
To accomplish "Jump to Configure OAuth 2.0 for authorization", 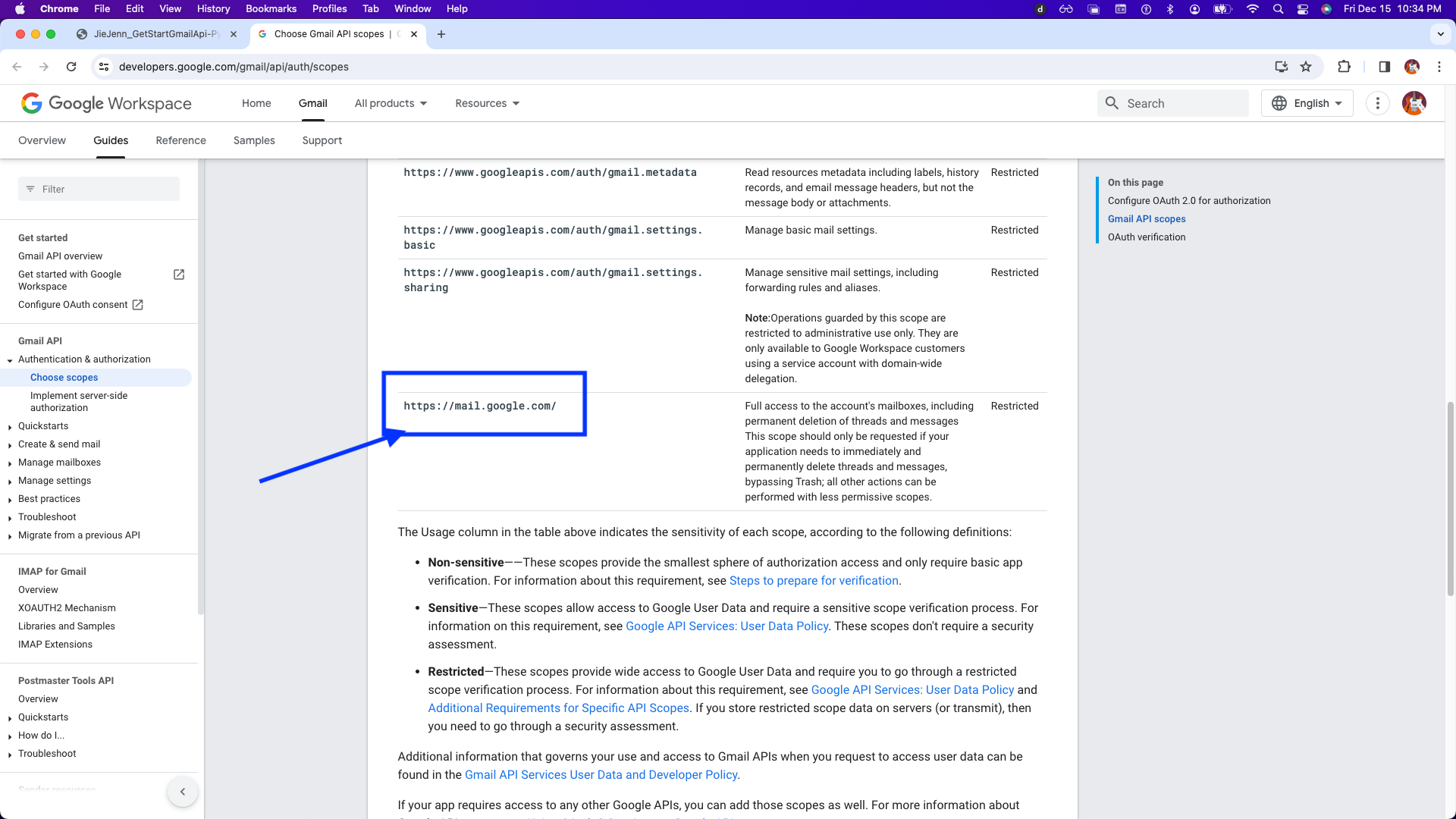I will tap(1188, 201).
